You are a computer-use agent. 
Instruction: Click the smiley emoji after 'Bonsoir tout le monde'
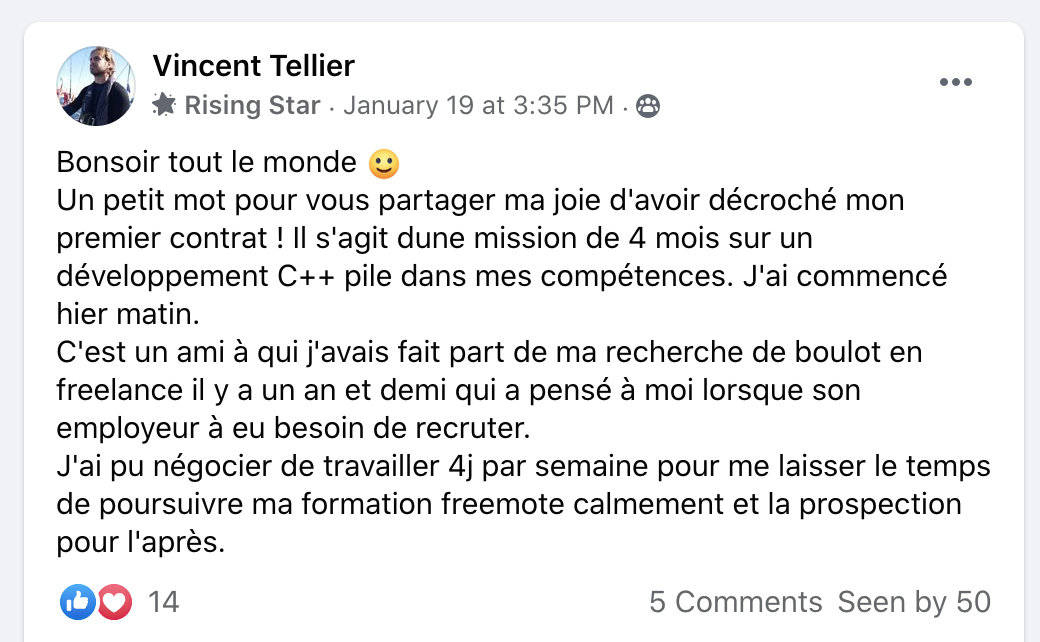click(383, 162)
